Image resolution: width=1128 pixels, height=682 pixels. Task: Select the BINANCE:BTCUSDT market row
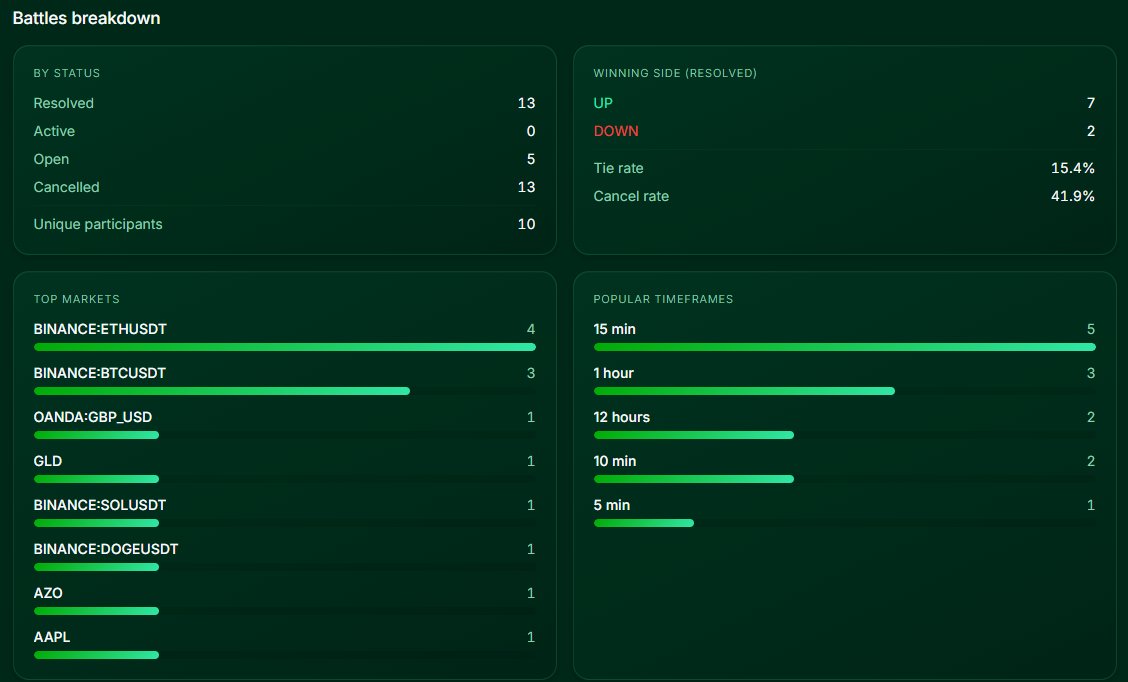(x=284, y=381)
